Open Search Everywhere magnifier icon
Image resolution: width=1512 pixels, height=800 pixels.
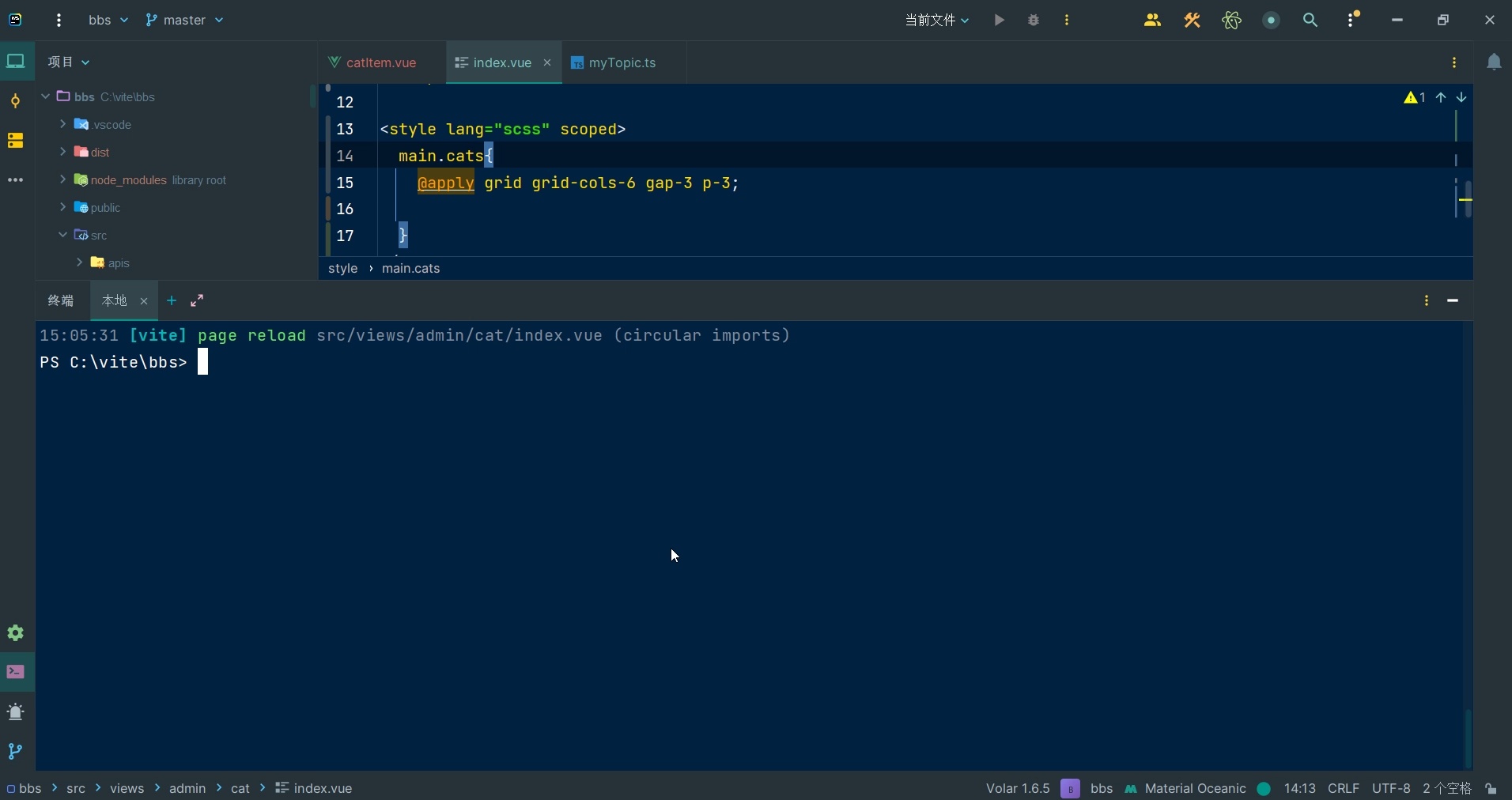(1311, 20)
